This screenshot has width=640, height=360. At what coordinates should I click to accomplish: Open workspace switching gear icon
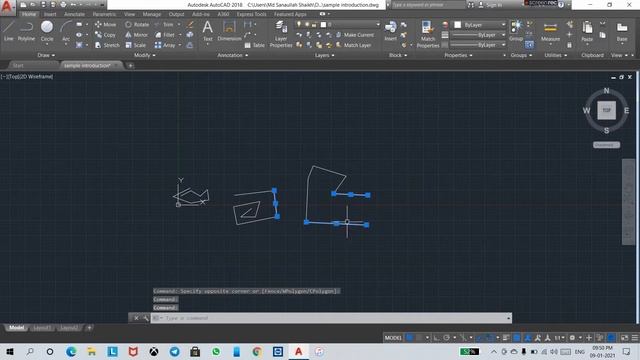[x=572, y=338]
